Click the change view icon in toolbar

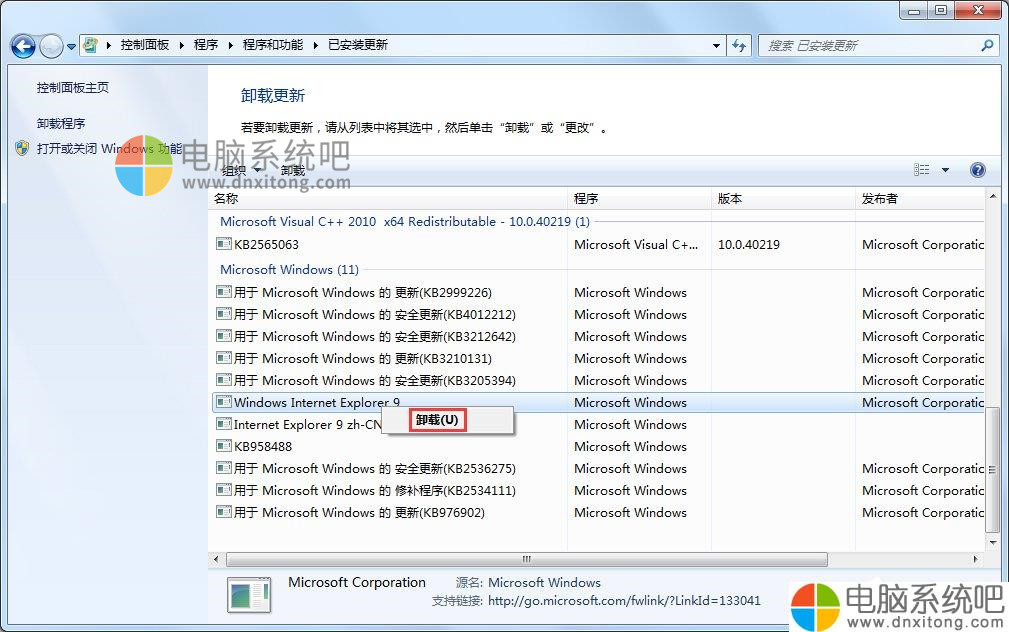click(921, 170)
